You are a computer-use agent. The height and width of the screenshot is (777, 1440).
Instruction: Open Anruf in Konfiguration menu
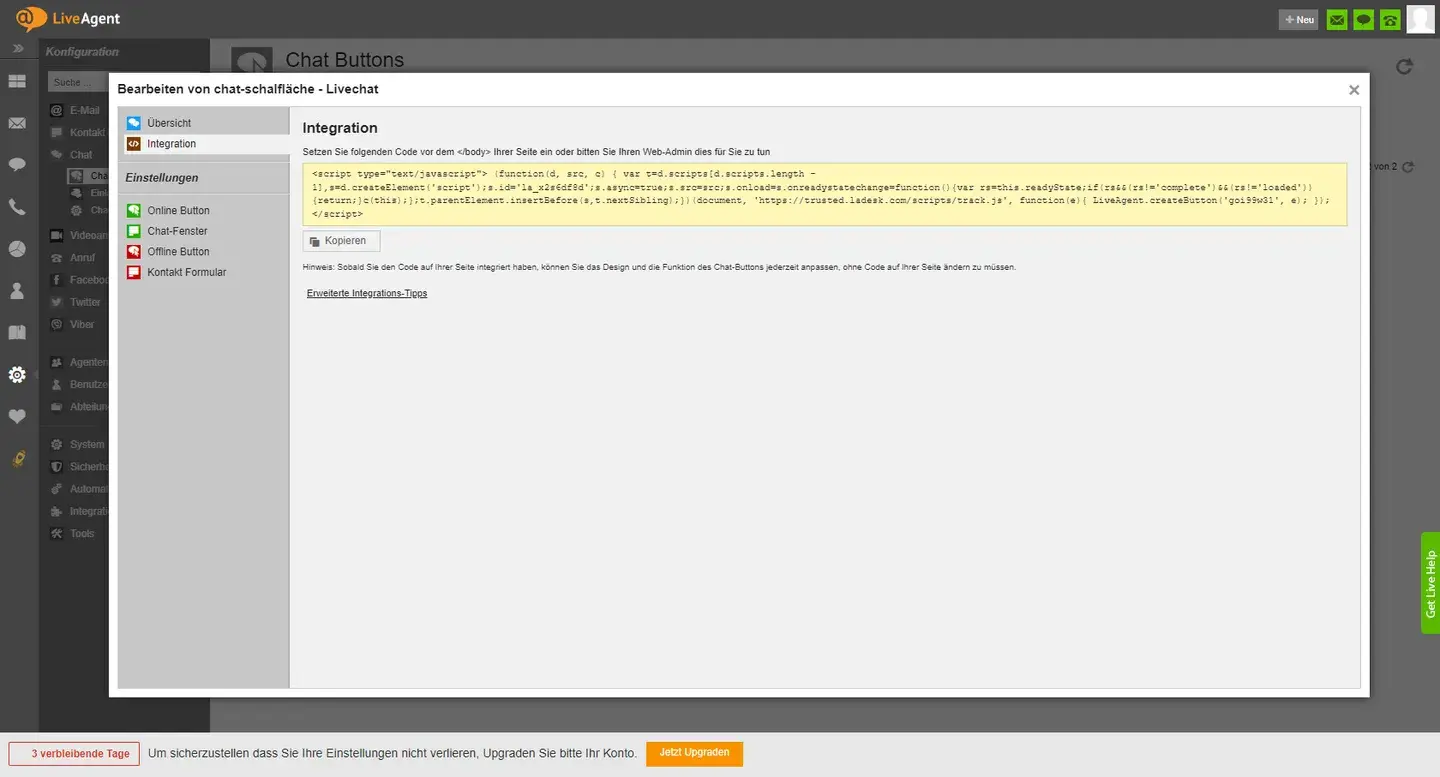(82, 258)
